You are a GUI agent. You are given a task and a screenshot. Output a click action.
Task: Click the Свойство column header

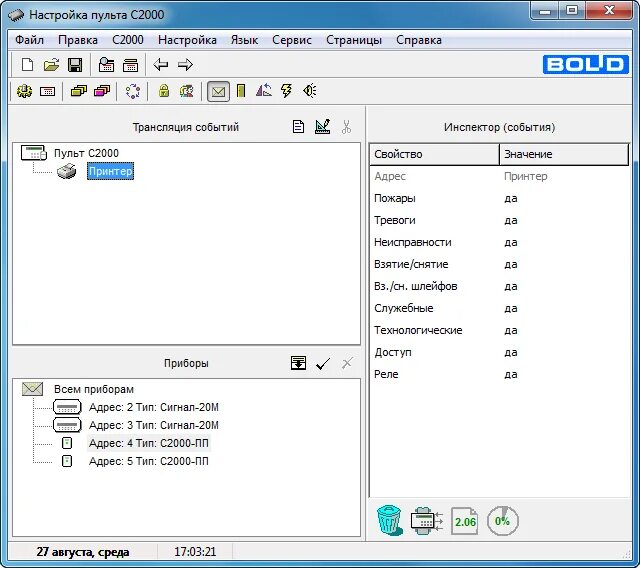point(434,154)
